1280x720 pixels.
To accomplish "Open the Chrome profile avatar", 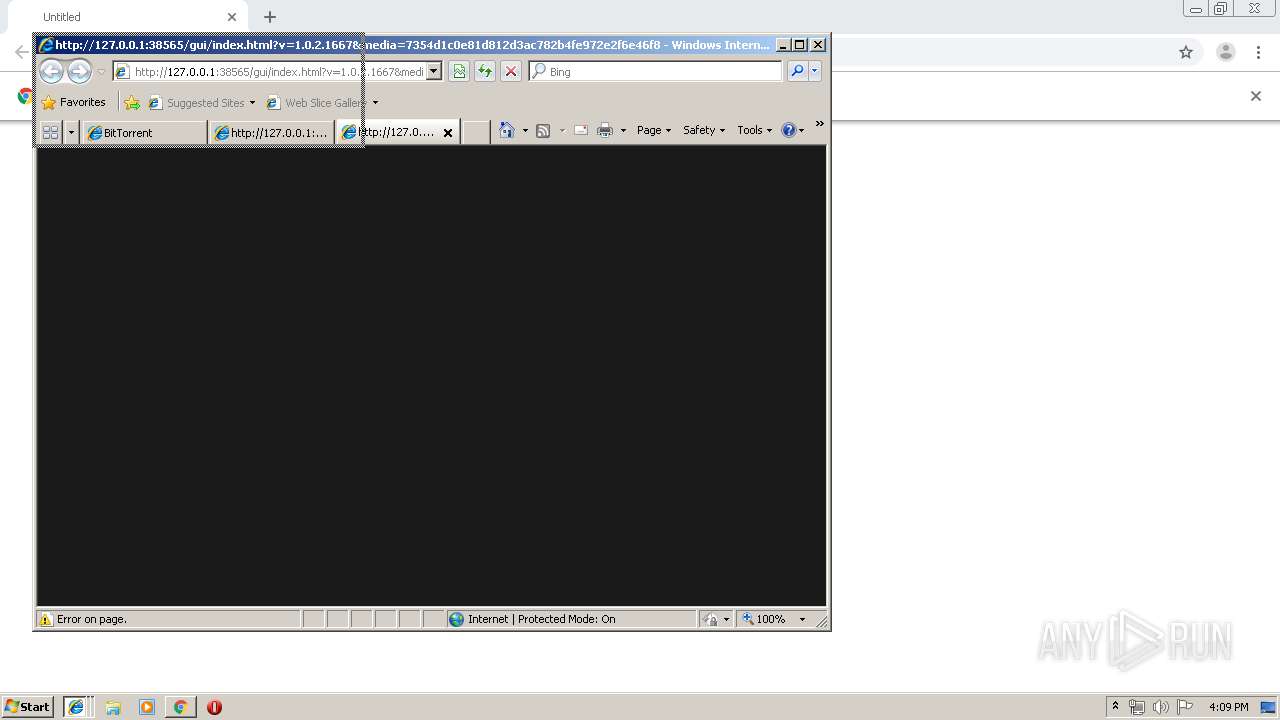I will (1226, 52).
